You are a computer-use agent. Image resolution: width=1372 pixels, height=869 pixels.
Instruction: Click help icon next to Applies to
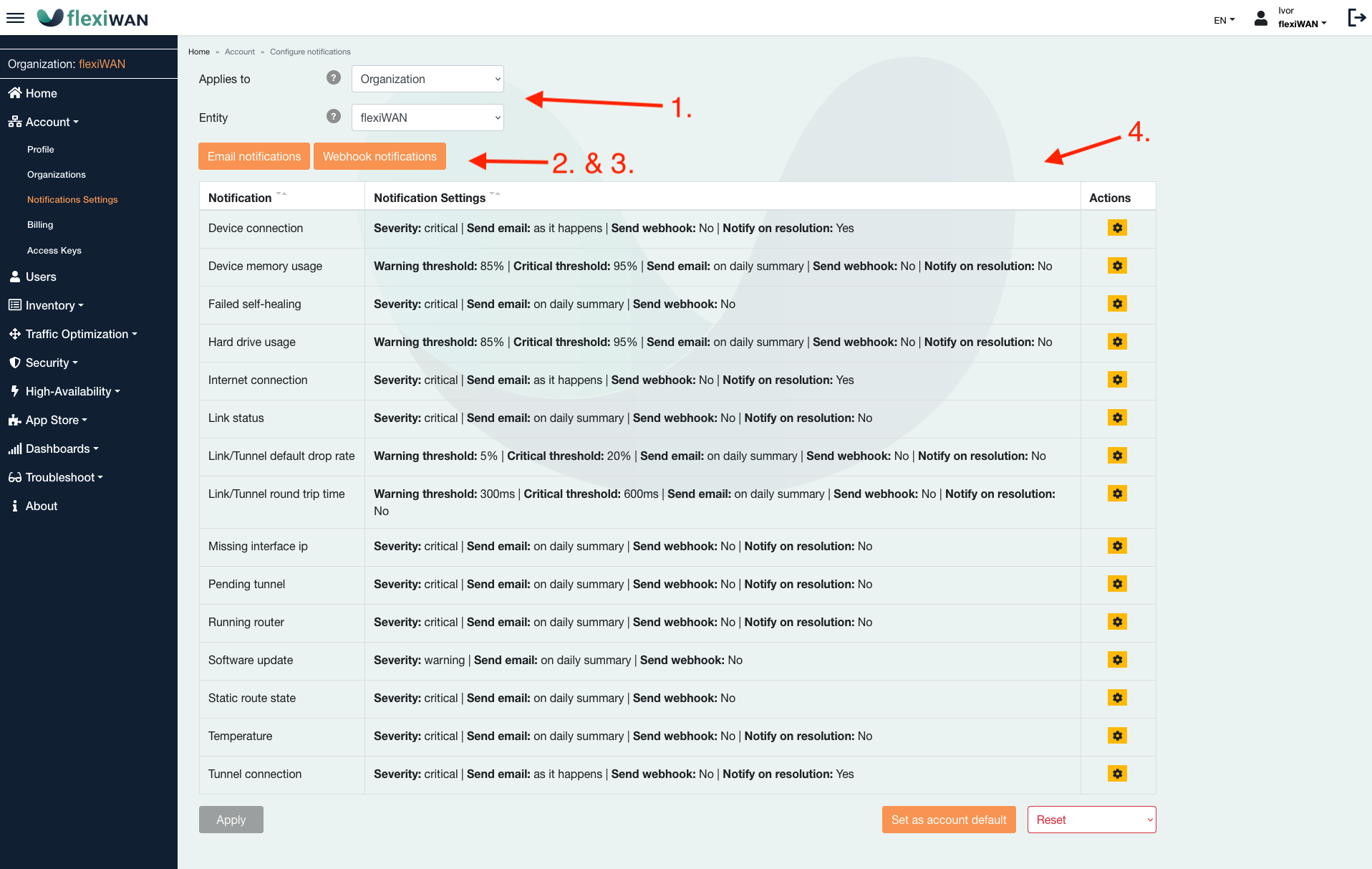333,78
